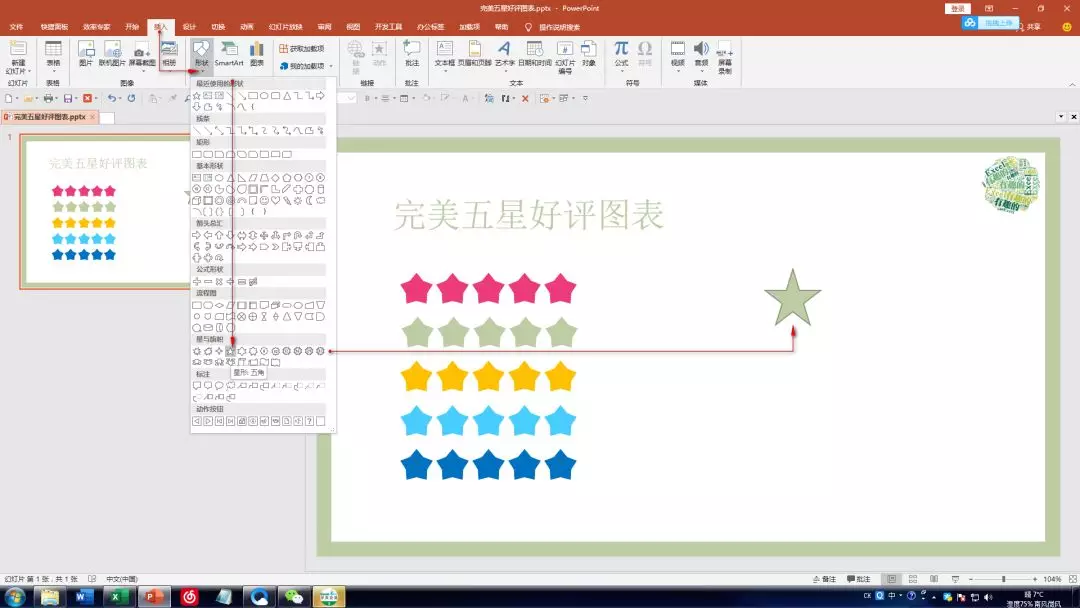Click the 登录 sign-in button
Screen dimensions: 1080x608
tap(957, 8)
